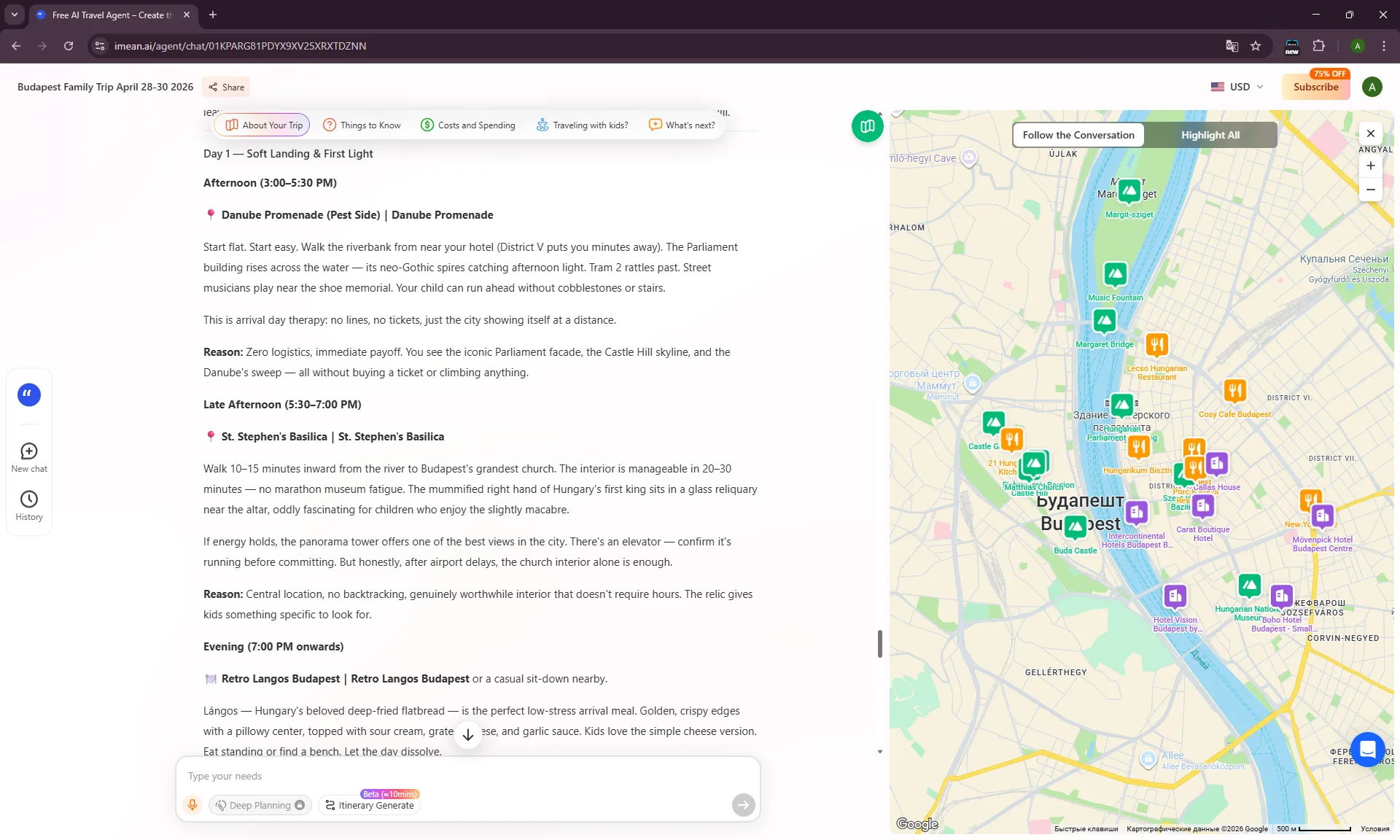1400x840 pixels.
Task: Click the scroll-to-bottom arrow button
Action: [x=468, y=734]
